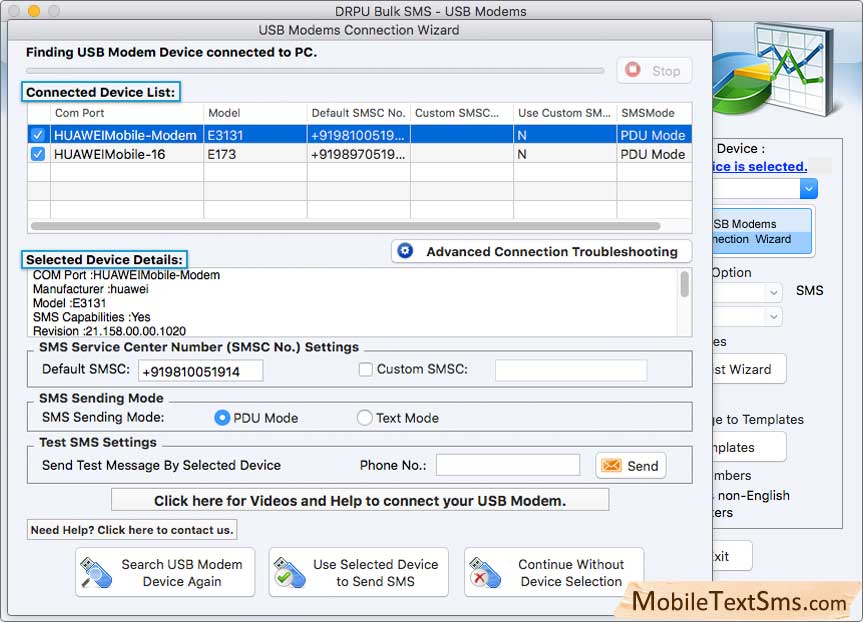The height and width of the screenshot is (622, 863).
Task: Click the USB red cross icon
Action: 485,572
